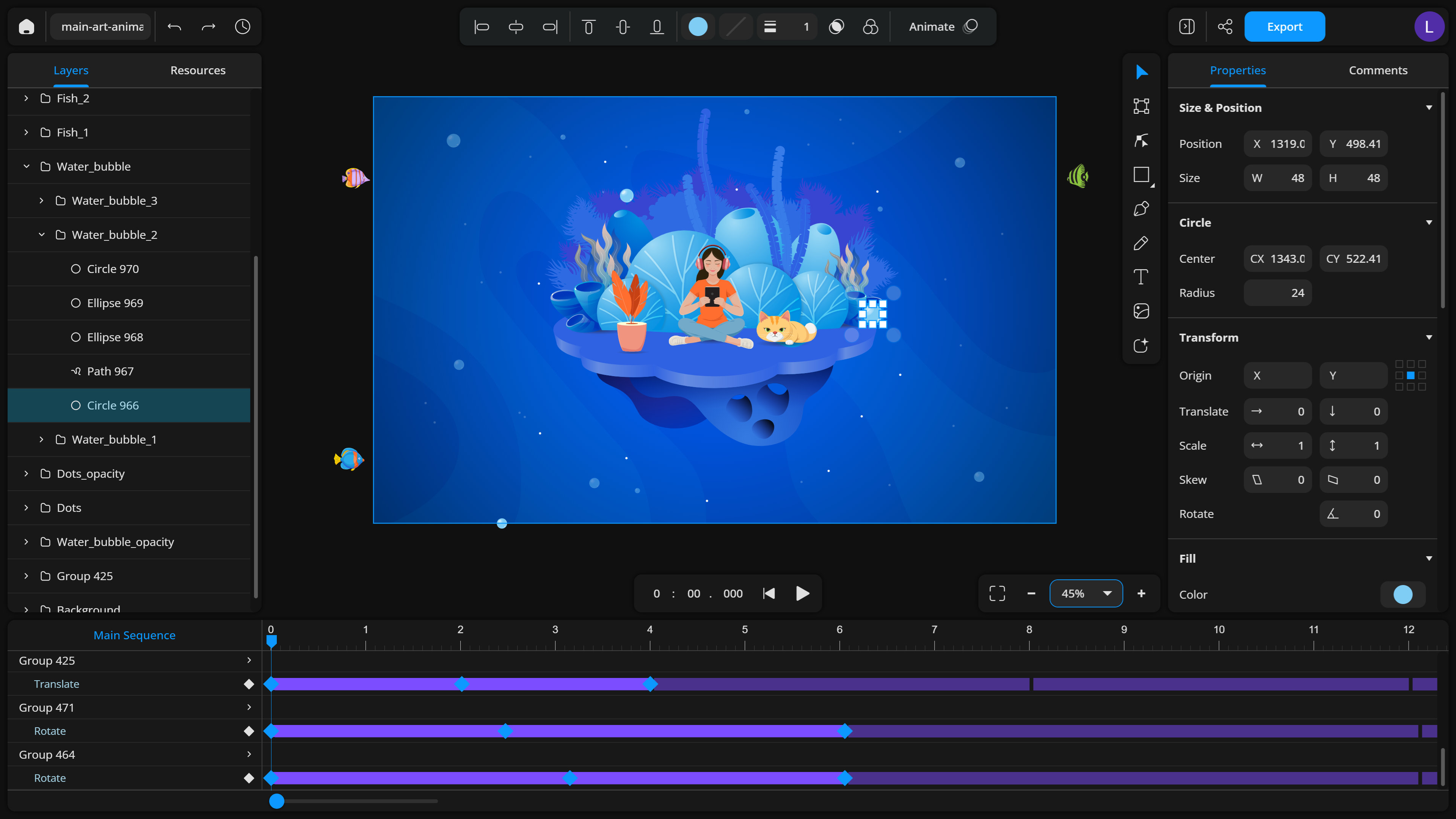
Task: Select the Pen tool in toolbar
Action: coord(1141,209)
